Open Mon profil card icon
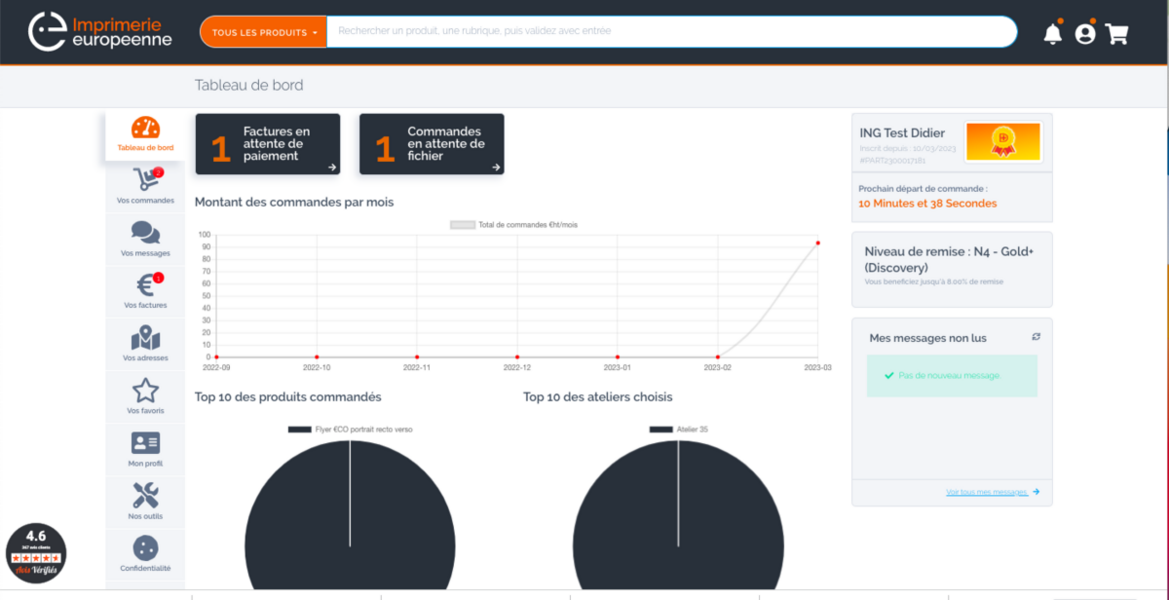Image resolution: width=1169 pixels, height=600 pixels. tap(145, 443)
